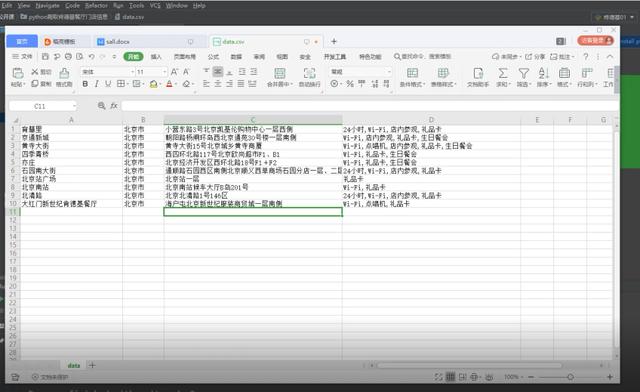Image resolution: width=640 pixels, height=392 pixels.
Task: Toggle underline formatting for the cell
Action: 108,84
